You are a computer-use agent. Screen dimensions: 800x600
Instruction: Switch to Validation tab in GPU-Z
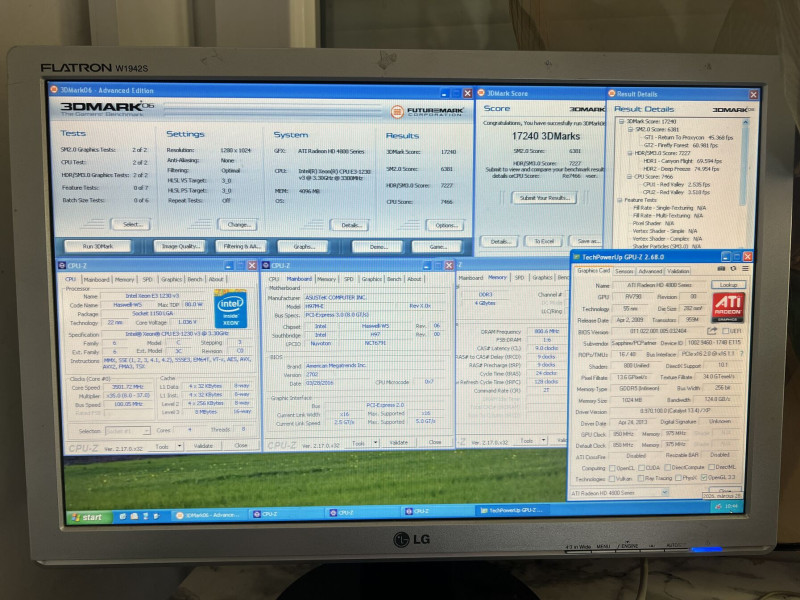(x=679, y=271)
